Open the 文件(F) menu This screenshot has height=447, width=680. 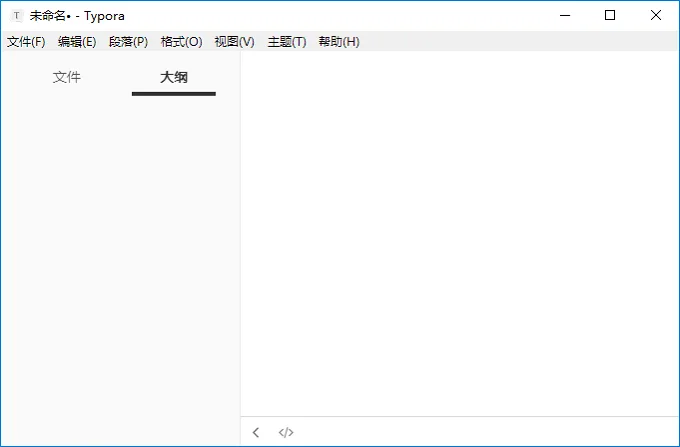pyautogui.click(x=26, y=42)
